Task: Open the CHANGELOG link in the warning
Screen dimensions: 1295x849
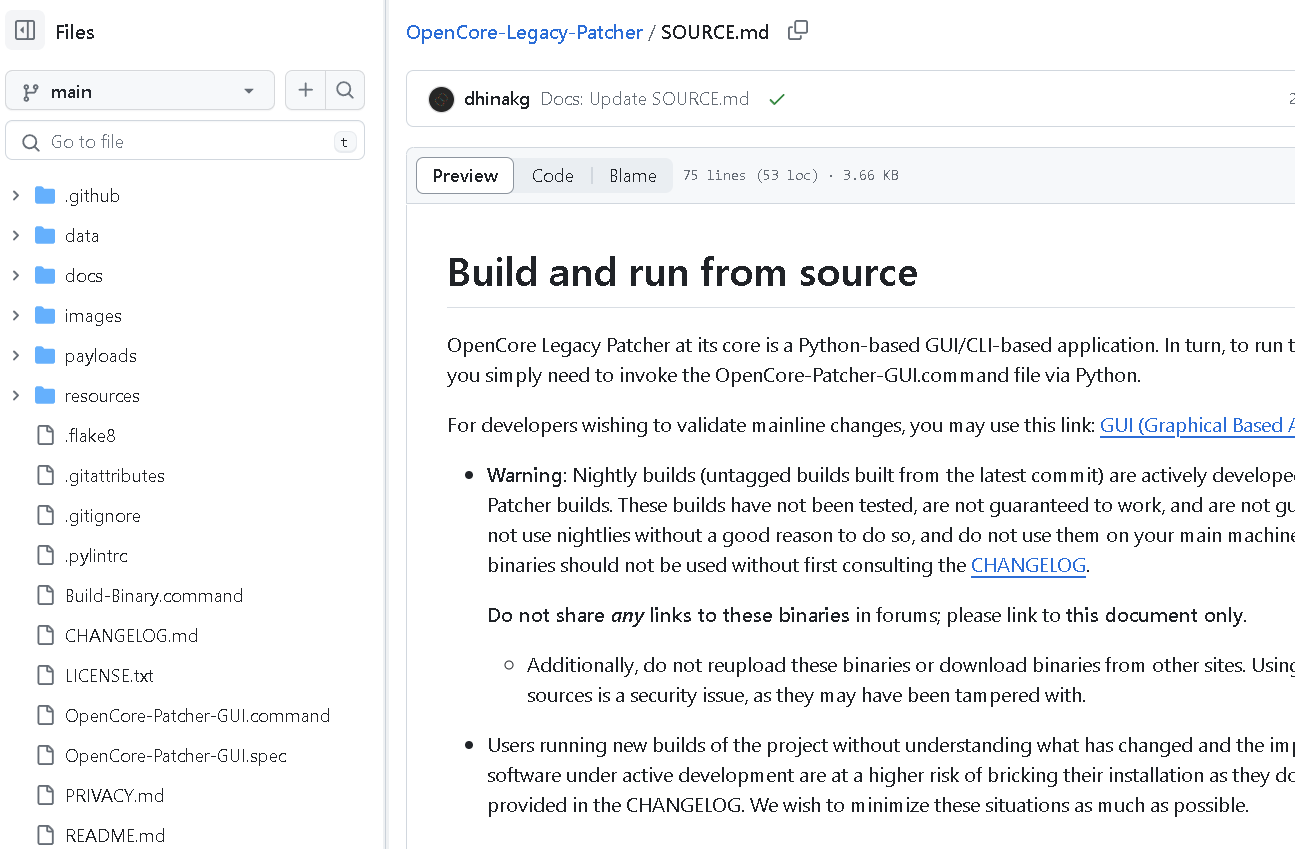Action: [1028, 565]
